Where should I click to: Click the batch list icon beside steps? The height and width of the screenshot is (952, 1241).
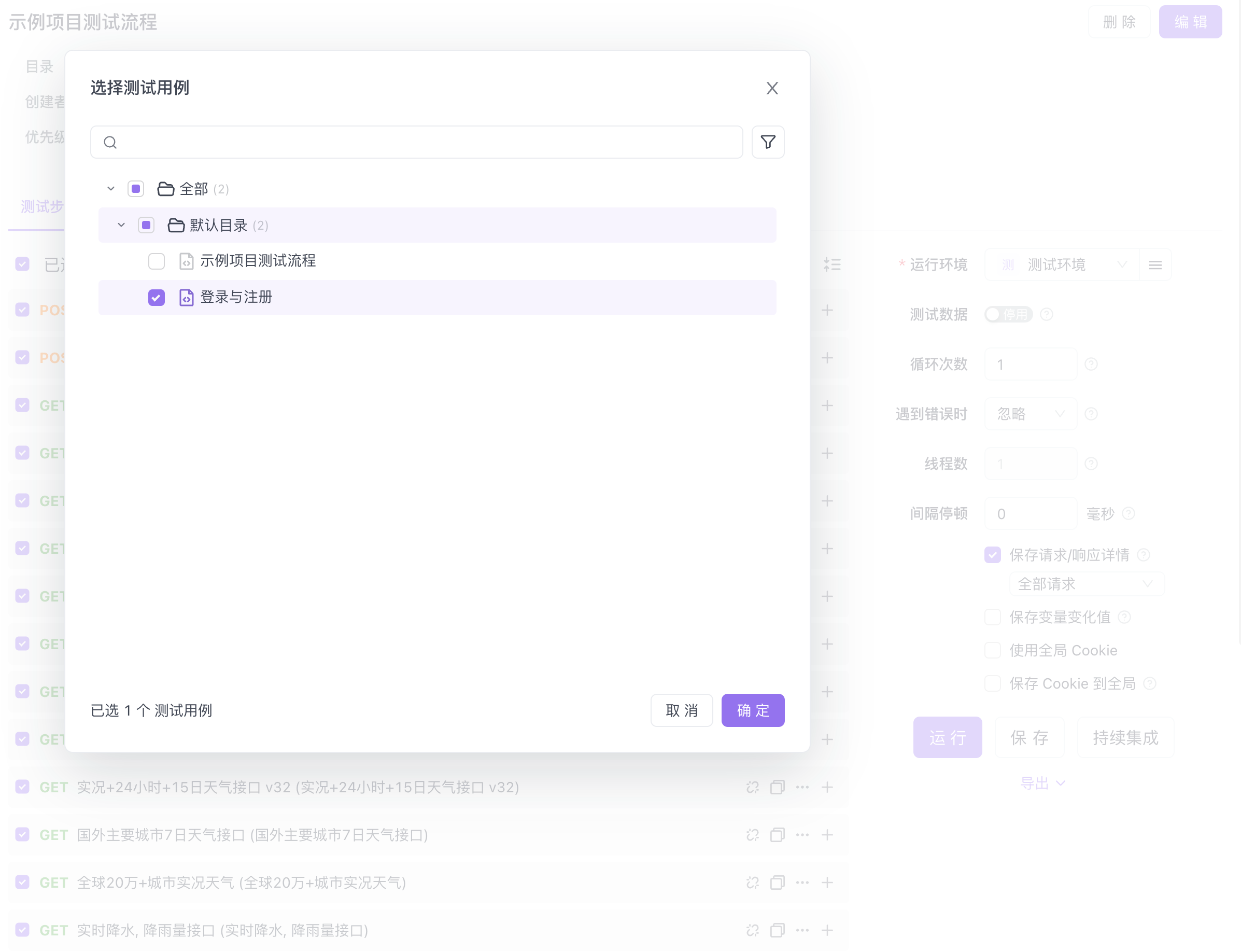[831, 264]
